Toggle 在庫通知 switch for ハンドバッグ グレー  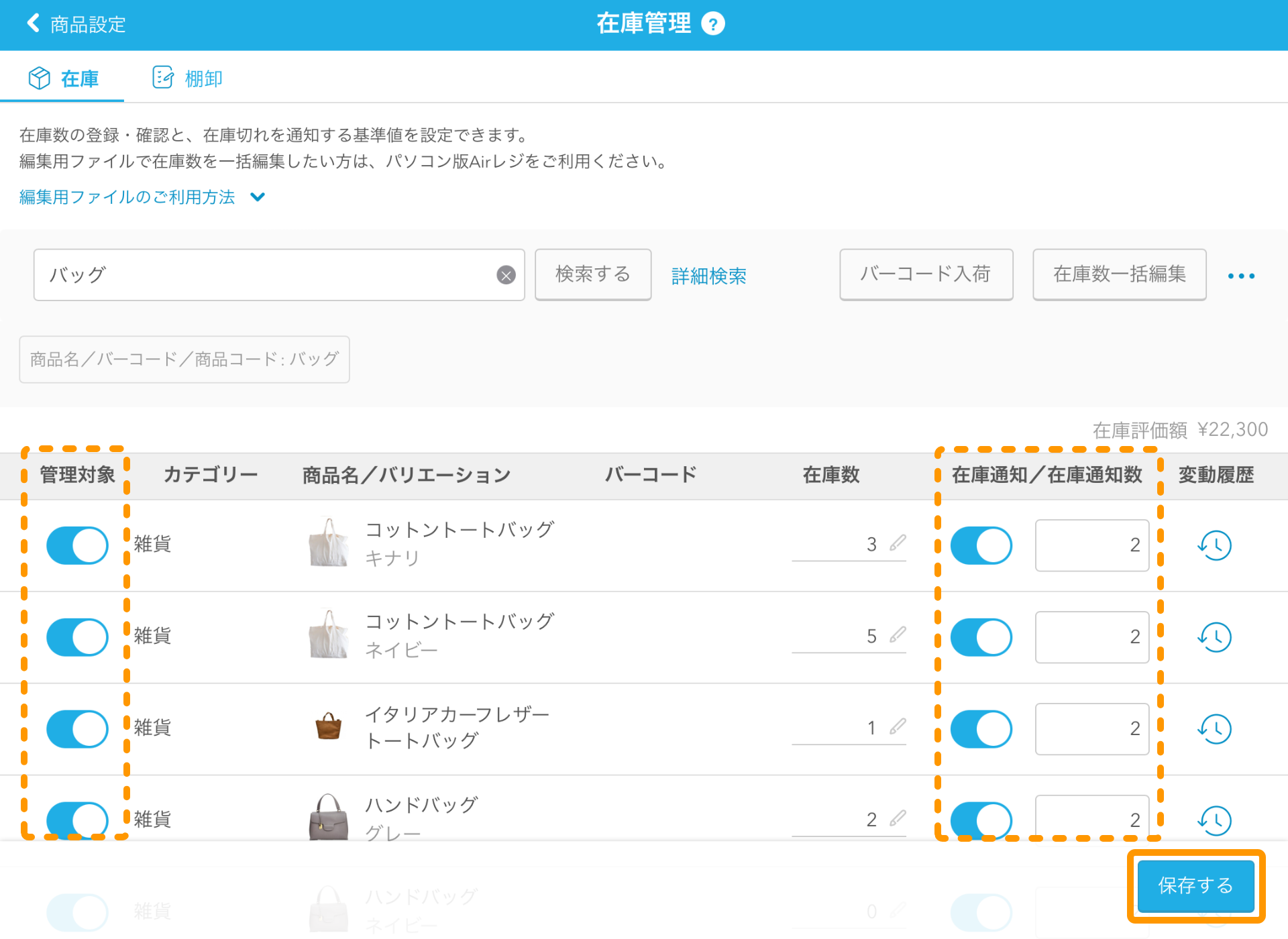(x=981, y=820)
